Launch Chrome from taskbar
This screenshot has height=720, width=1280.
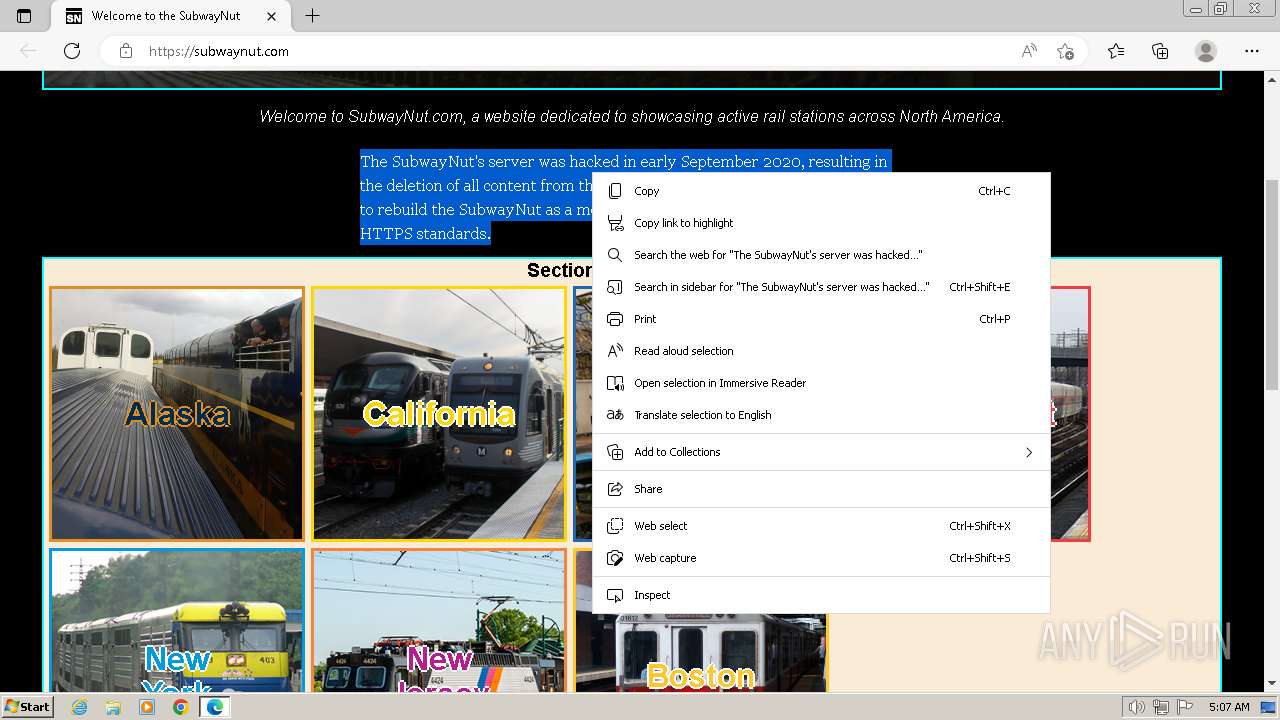[180, 707]
